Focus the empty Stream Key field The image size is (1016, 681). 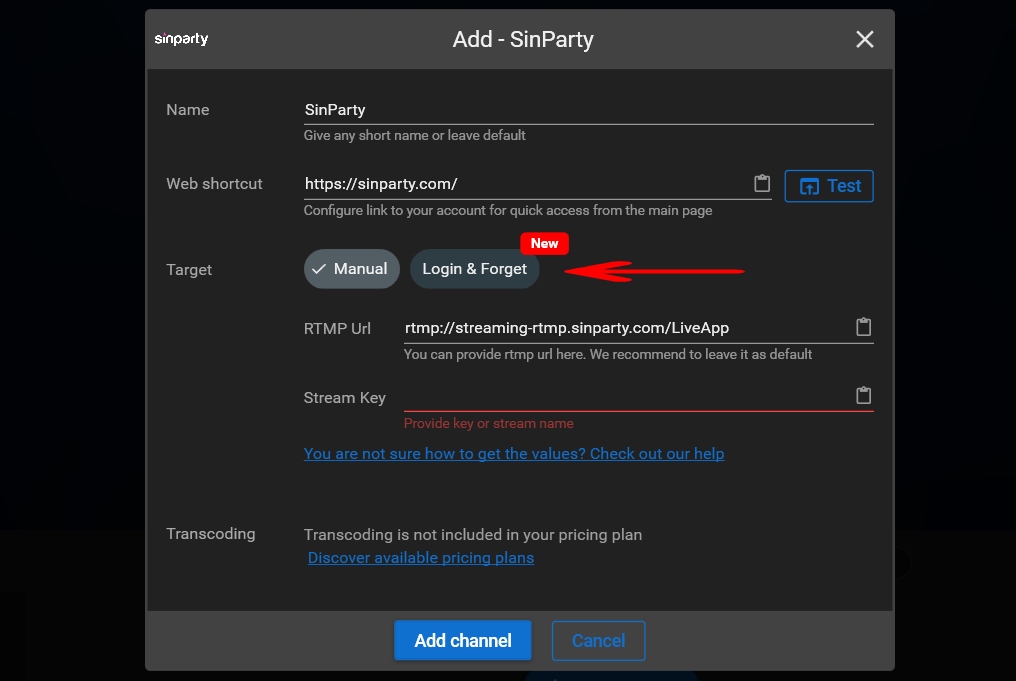626,397
